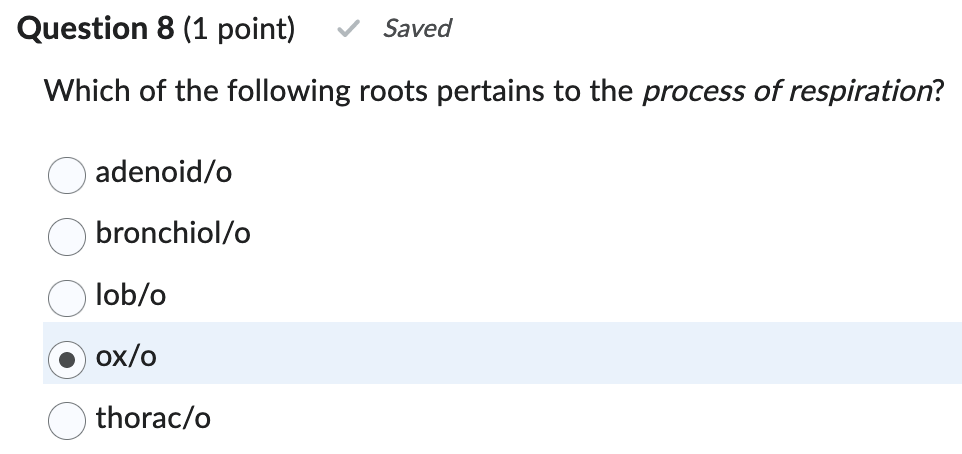Click the (1 point) label
This screenshot has width=962, height=454.
(x=240, y=29)
